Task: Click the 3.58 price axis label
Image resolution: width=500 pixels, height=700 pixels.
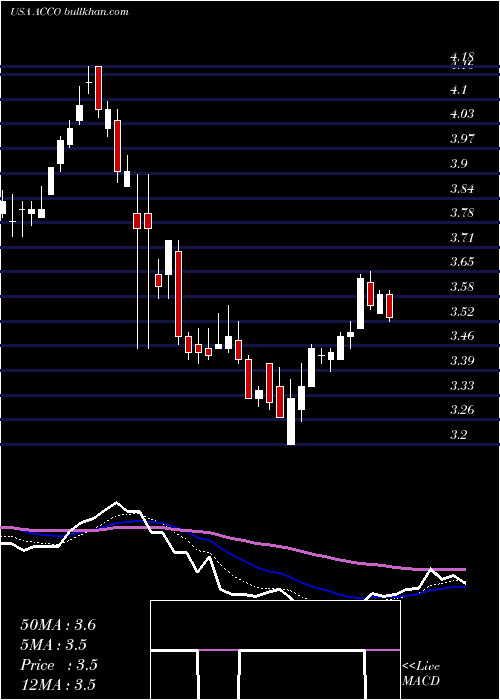Action: pos(462,287)
